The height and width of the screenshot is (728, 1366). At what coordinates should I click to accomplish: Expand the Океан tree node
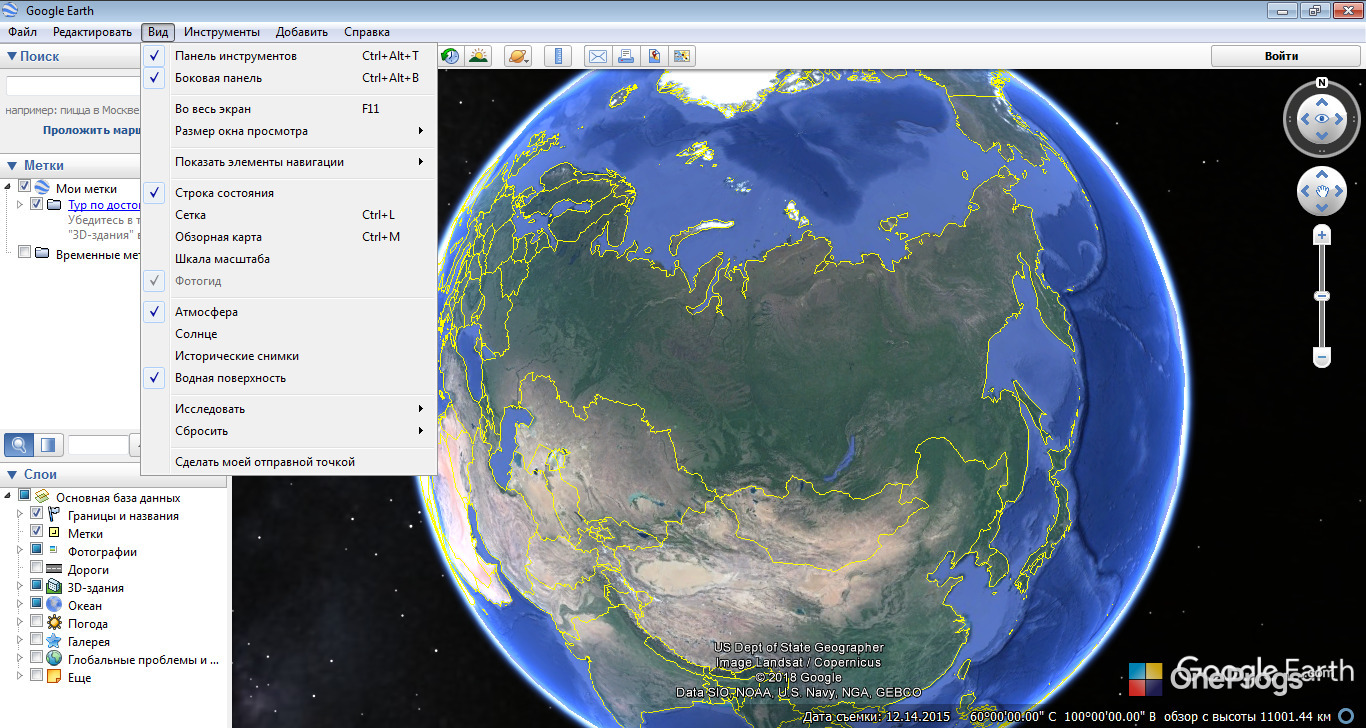point(21,605)
